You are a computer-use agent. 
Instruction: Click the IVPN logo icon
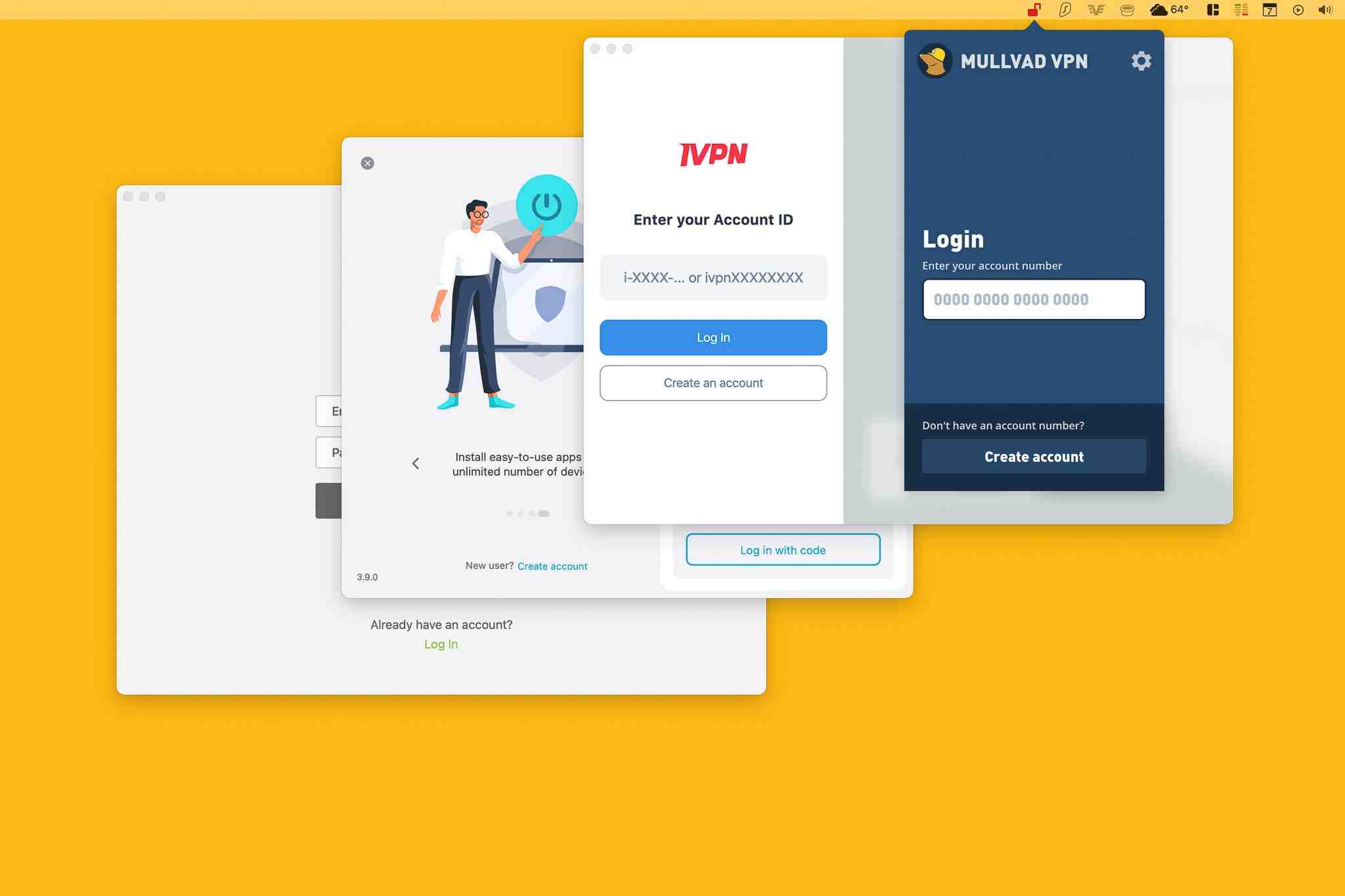[713, 154]
